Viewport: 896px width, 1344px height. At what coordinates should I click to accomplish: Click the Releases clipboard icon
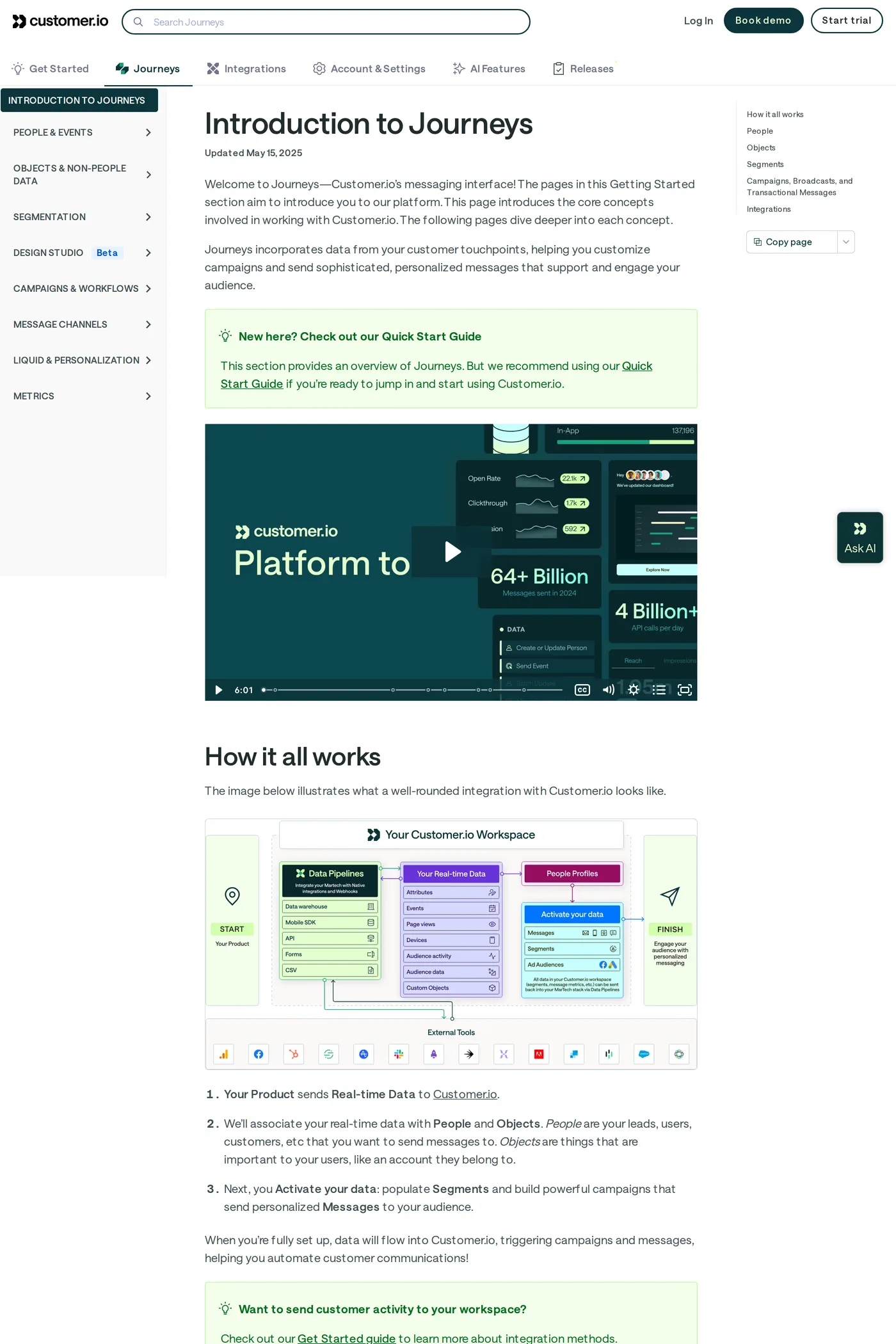pos(559,68)
